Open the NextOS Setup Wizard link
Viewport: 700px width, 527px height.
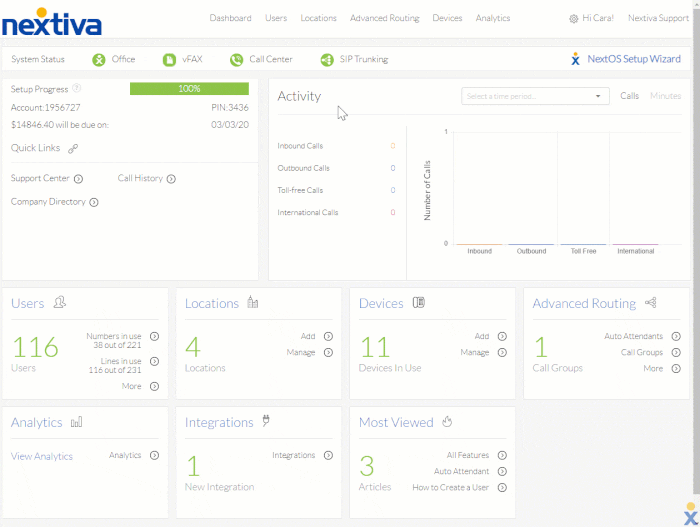tap(633, 60)
